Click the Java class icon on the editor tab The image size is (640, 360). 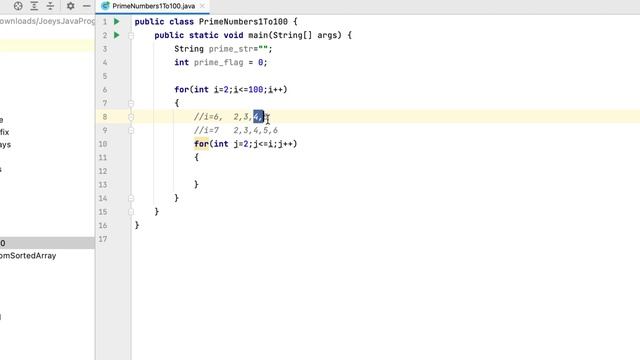(x=105, y=6)
